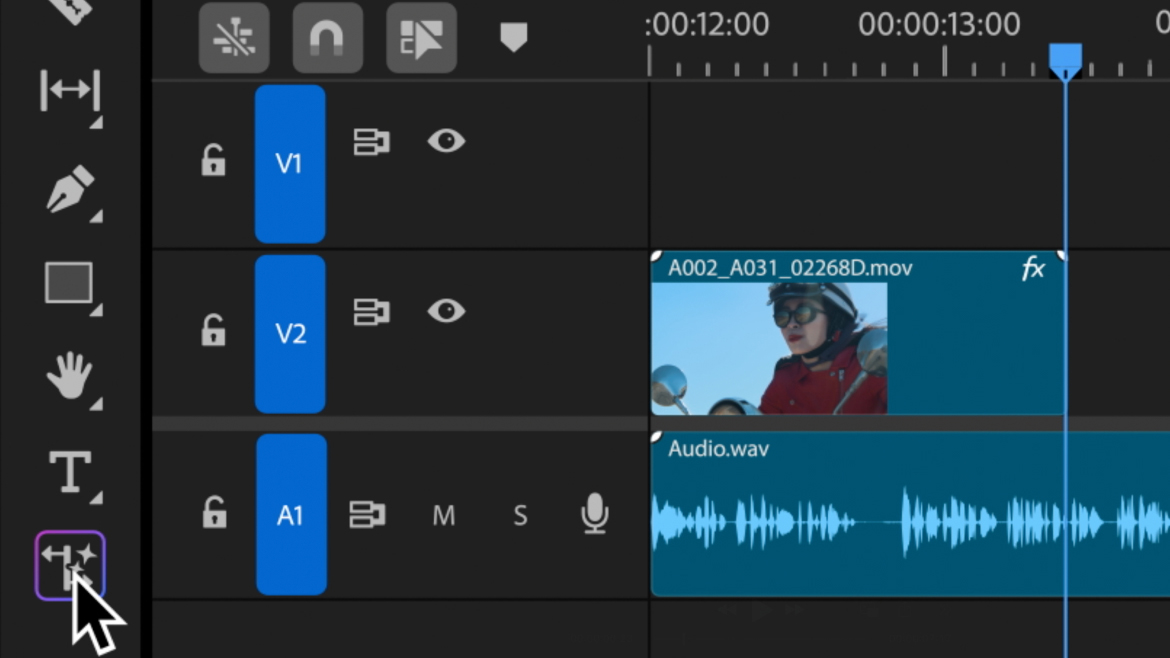This screenshot has height=658, width=1170.
Task: Toggle Snap magnet in timeline
Action: (327, 39)
